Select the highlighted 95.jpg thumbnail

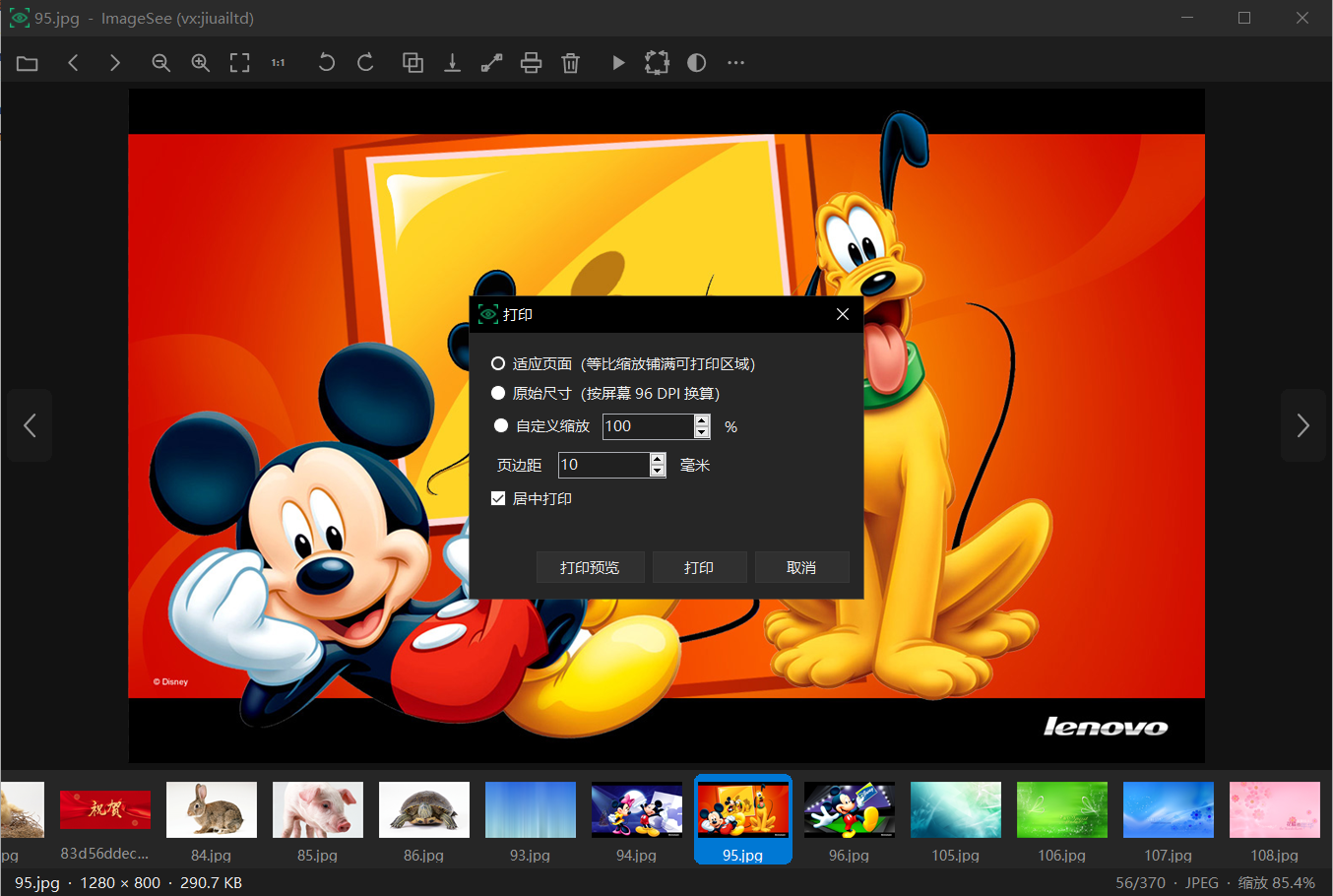click(x=743, y=819)
